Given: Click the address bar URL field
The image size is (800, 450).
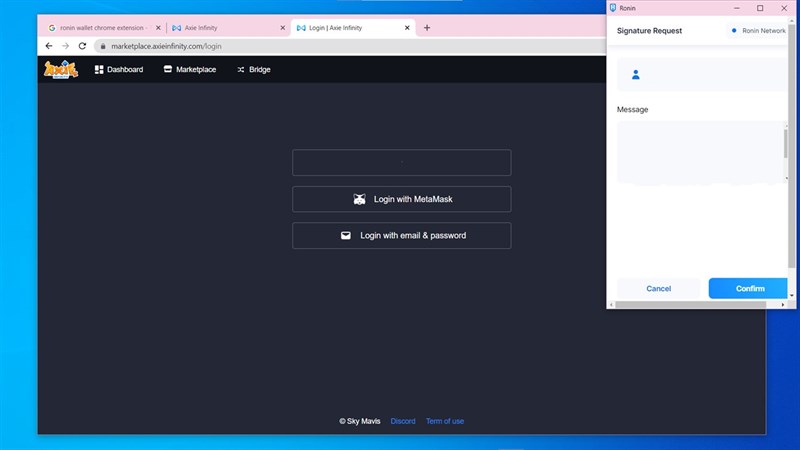Looking at the screenshot, I should click(x=349, y=46).
